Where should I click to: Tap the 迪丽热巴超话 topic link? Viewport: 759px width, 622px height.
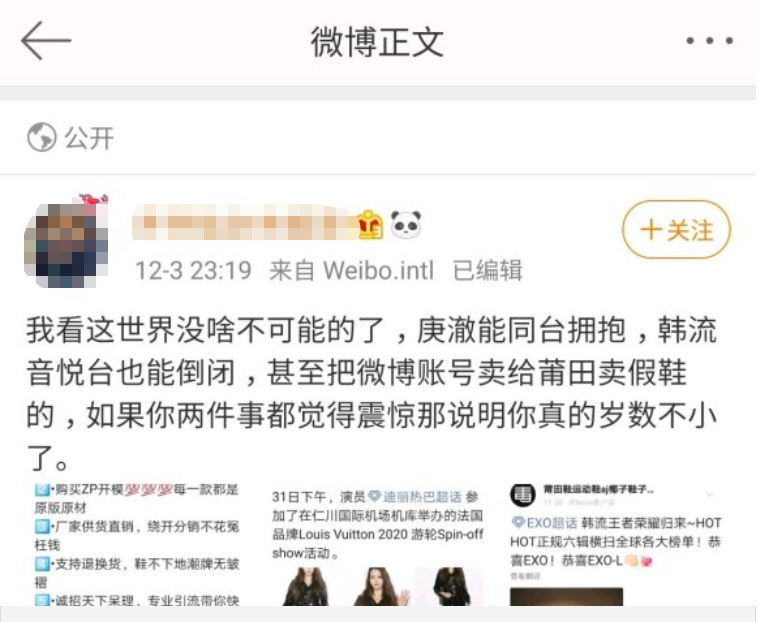[415, 497]
